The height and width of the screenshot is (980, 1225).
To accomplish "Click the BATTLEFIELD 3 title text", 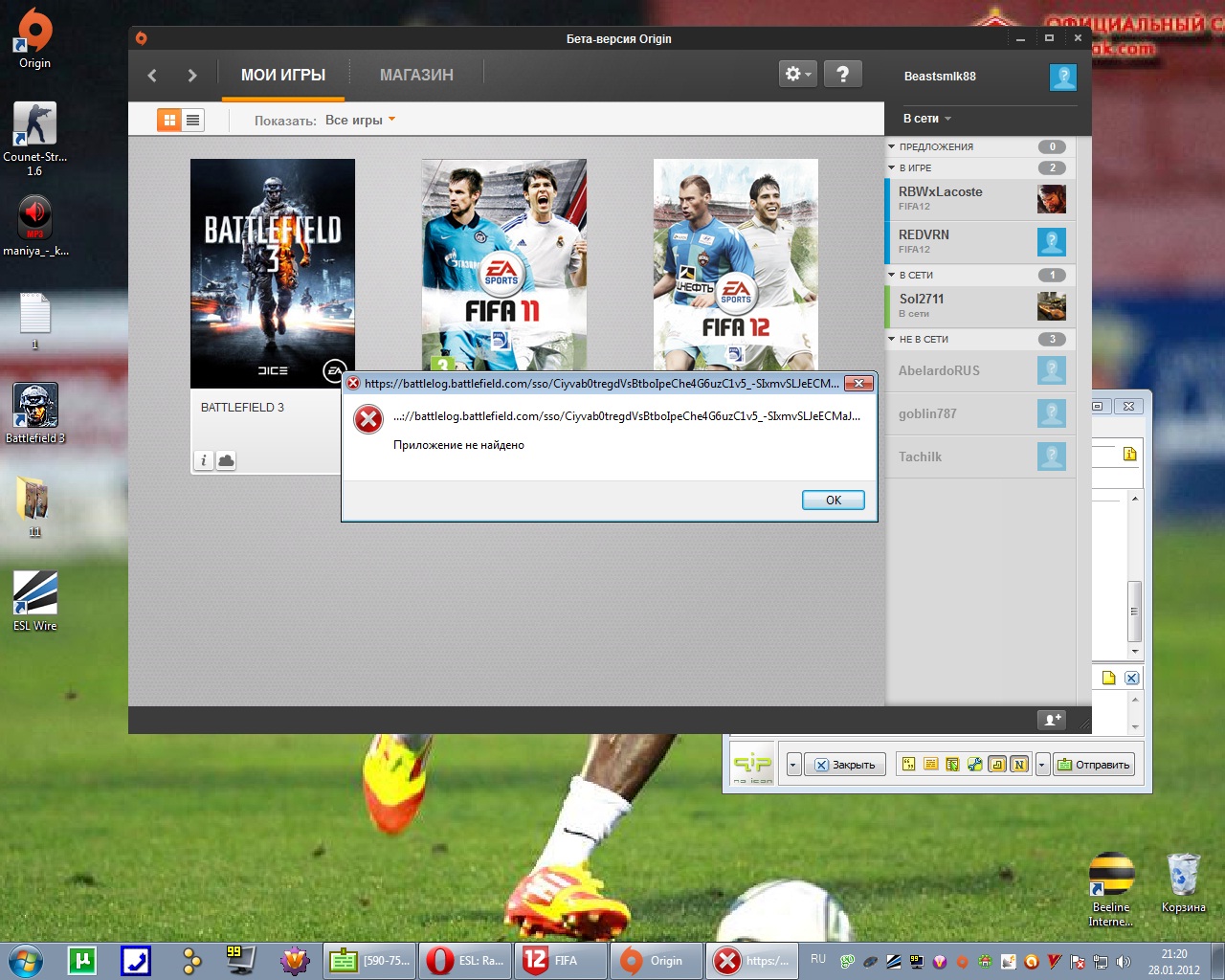I will (x=242, y=408).
